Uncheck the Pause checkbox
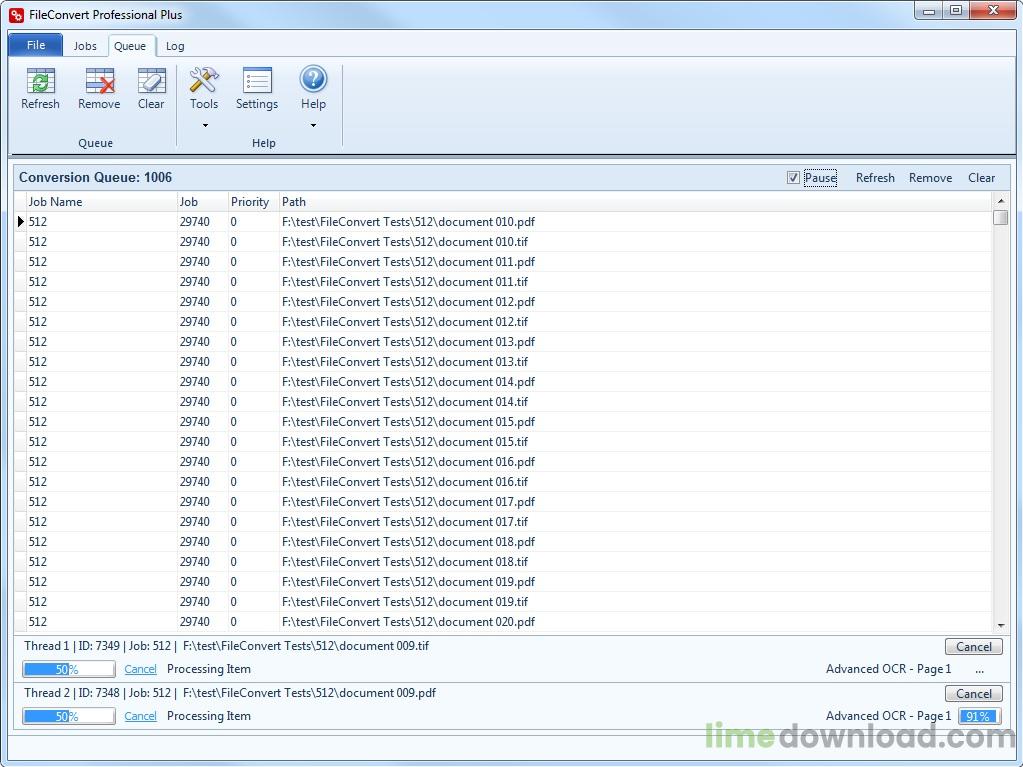Viewport: 1023px width, 767px height. [x=793, y=177]
